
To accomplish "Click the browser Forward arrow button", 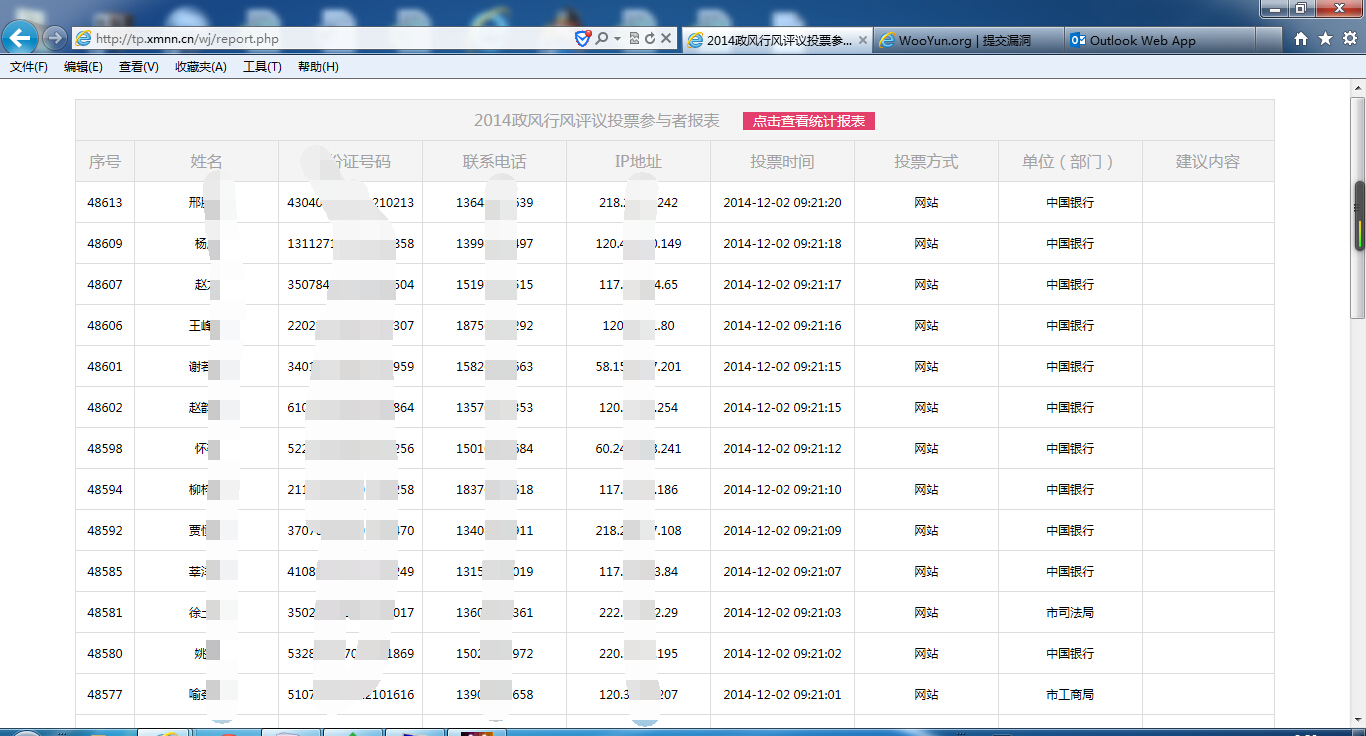I will tap(54, 38).
